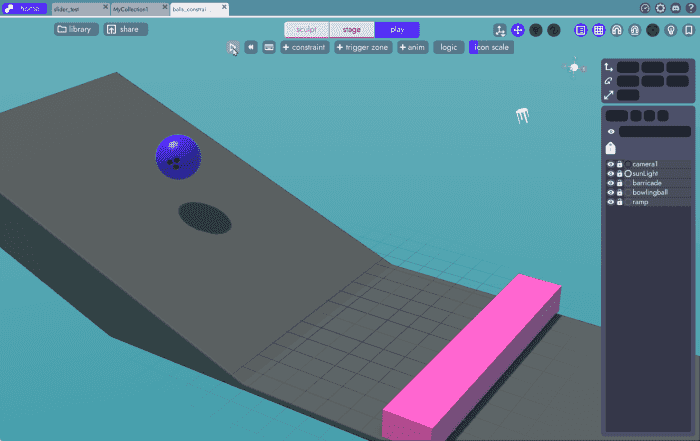Select the cursor pointer tool
The width and height of the screenshot is (700, 441).
232,47
